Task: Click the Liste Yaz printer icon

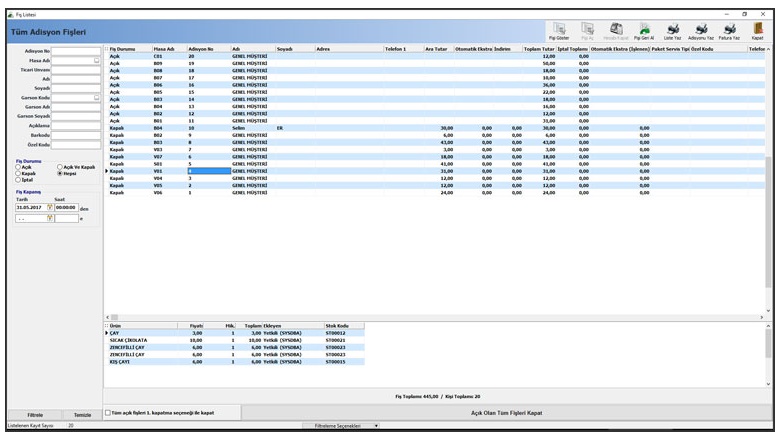Action: (672, 30)
